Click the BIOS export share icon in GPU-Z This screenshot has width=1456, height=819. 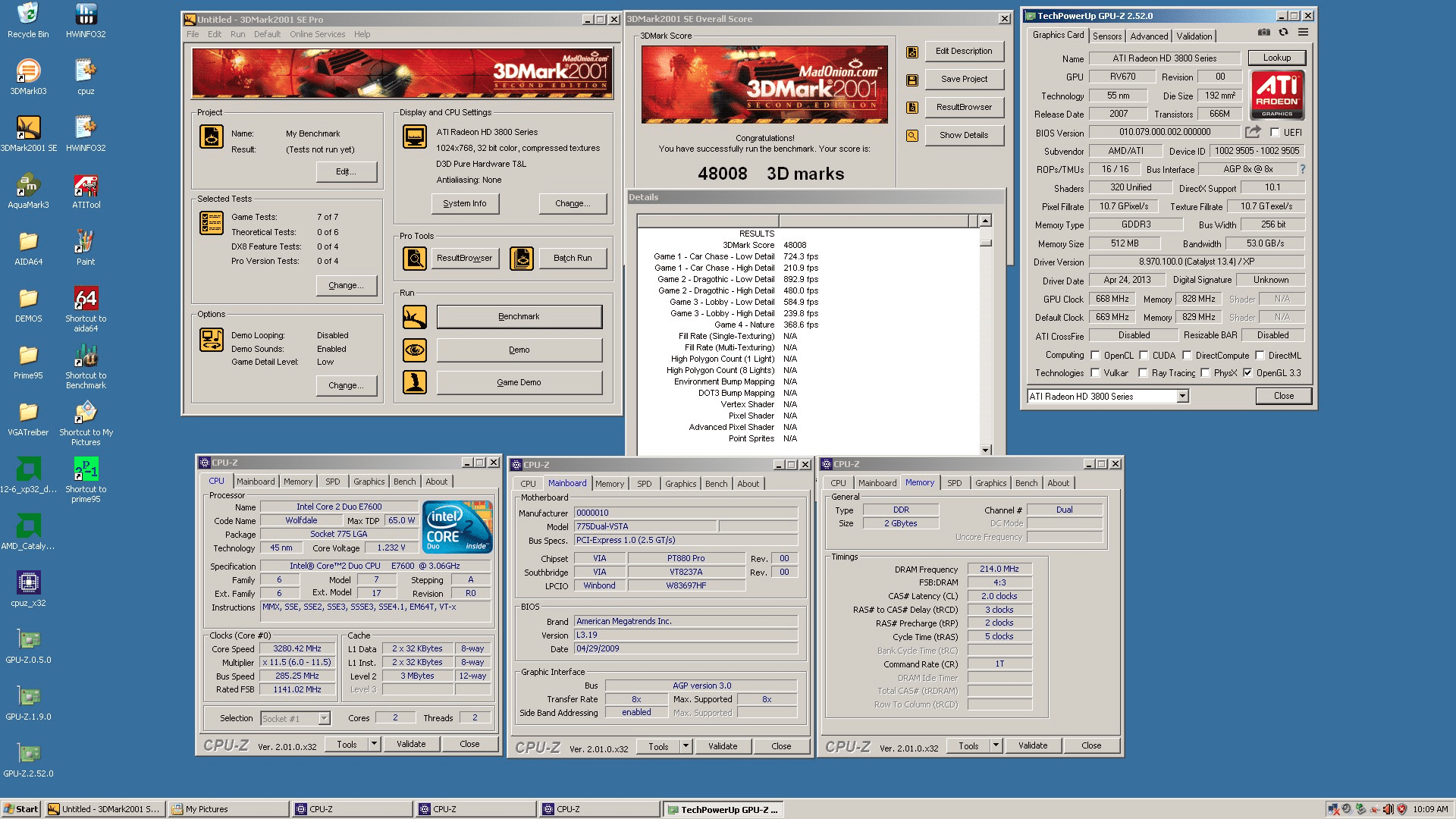[x=1253, y=132]
